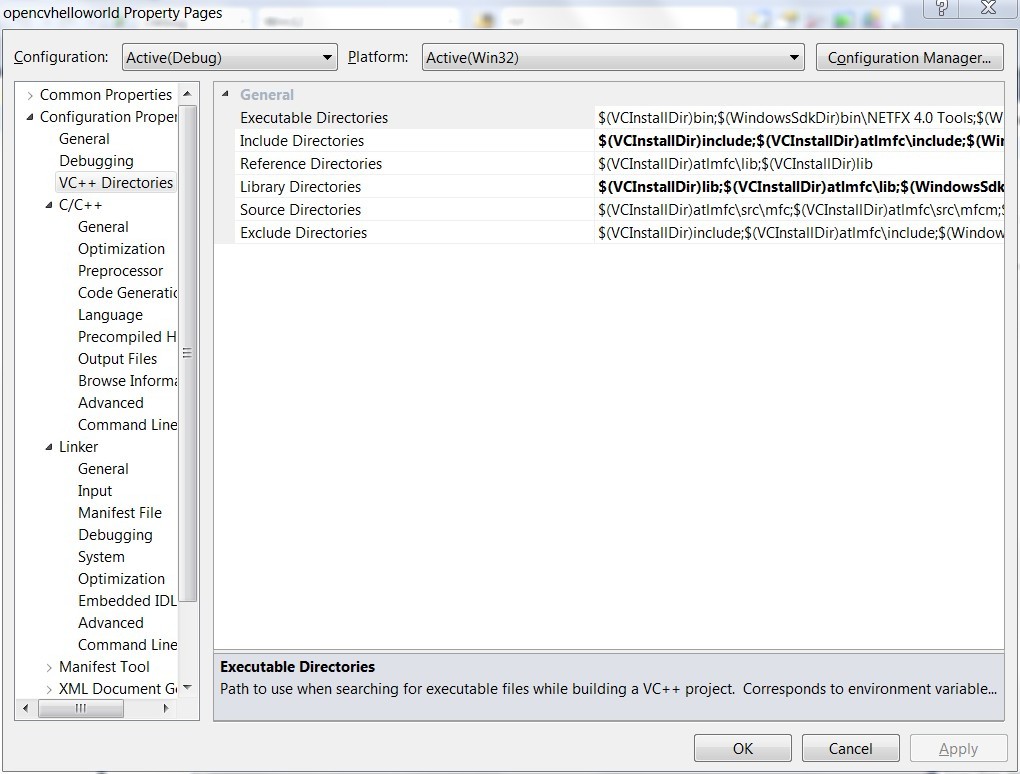Click the OK button
Image resolution: width=1020 pixels, height=774 pixels.
tap(742, 747)
